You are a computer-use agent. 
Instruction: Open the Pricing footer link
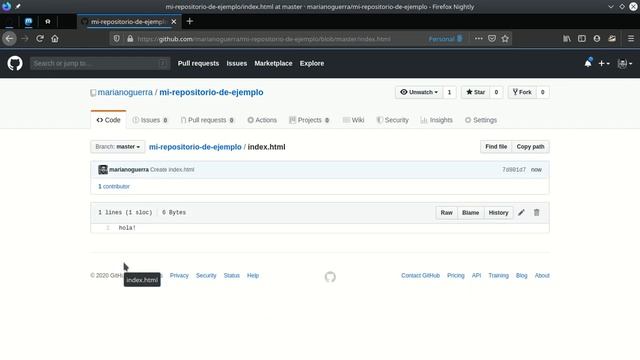[456, 276]
